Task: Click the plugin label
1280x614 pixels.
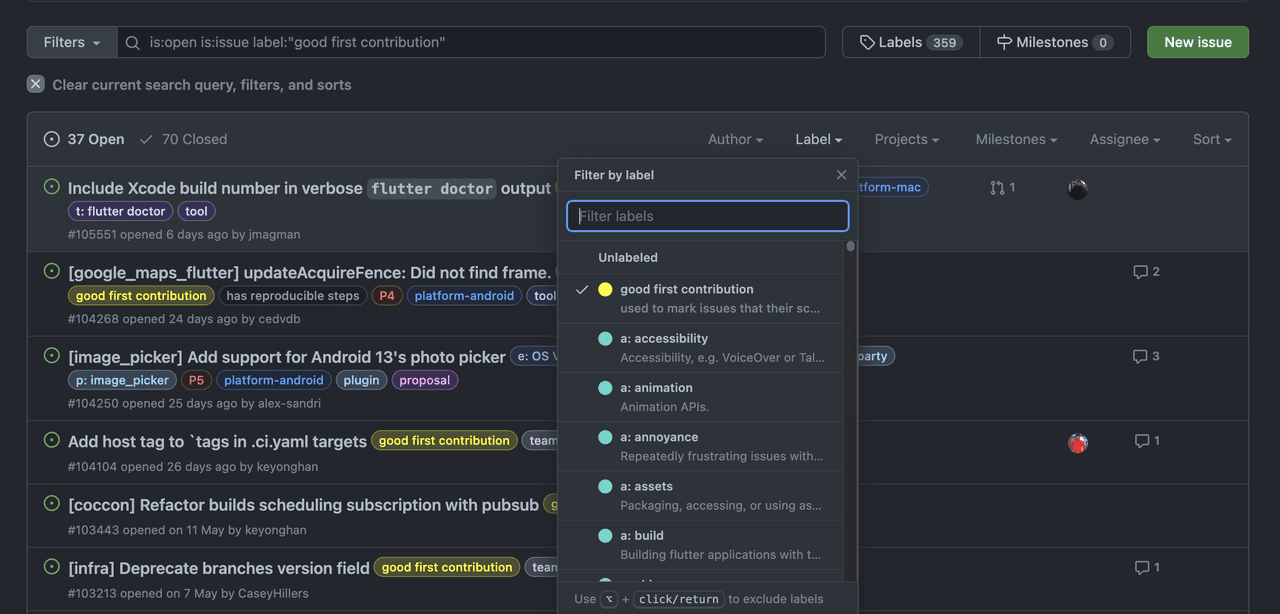Action: [361, 380]
